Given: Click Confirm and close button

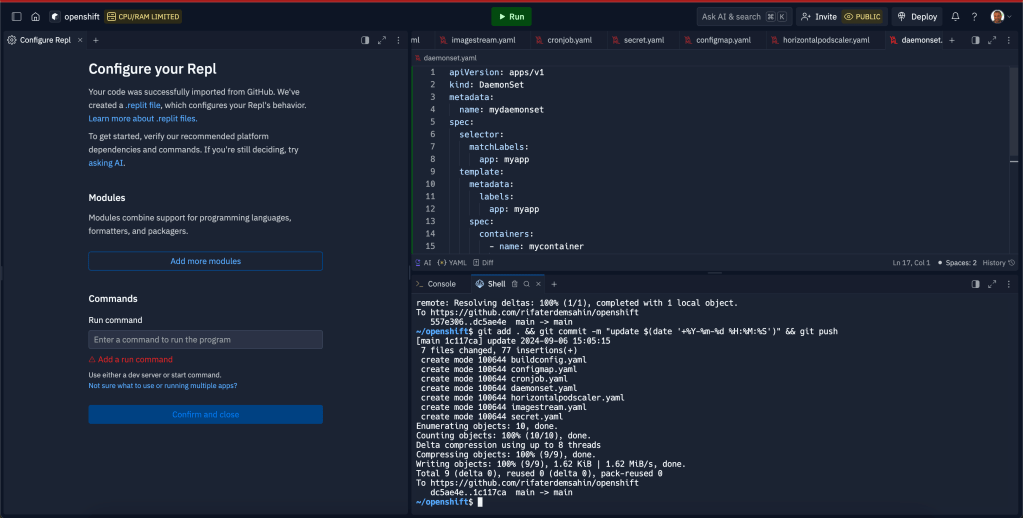Looking at the screenshot, I should [x=206, y=414].
